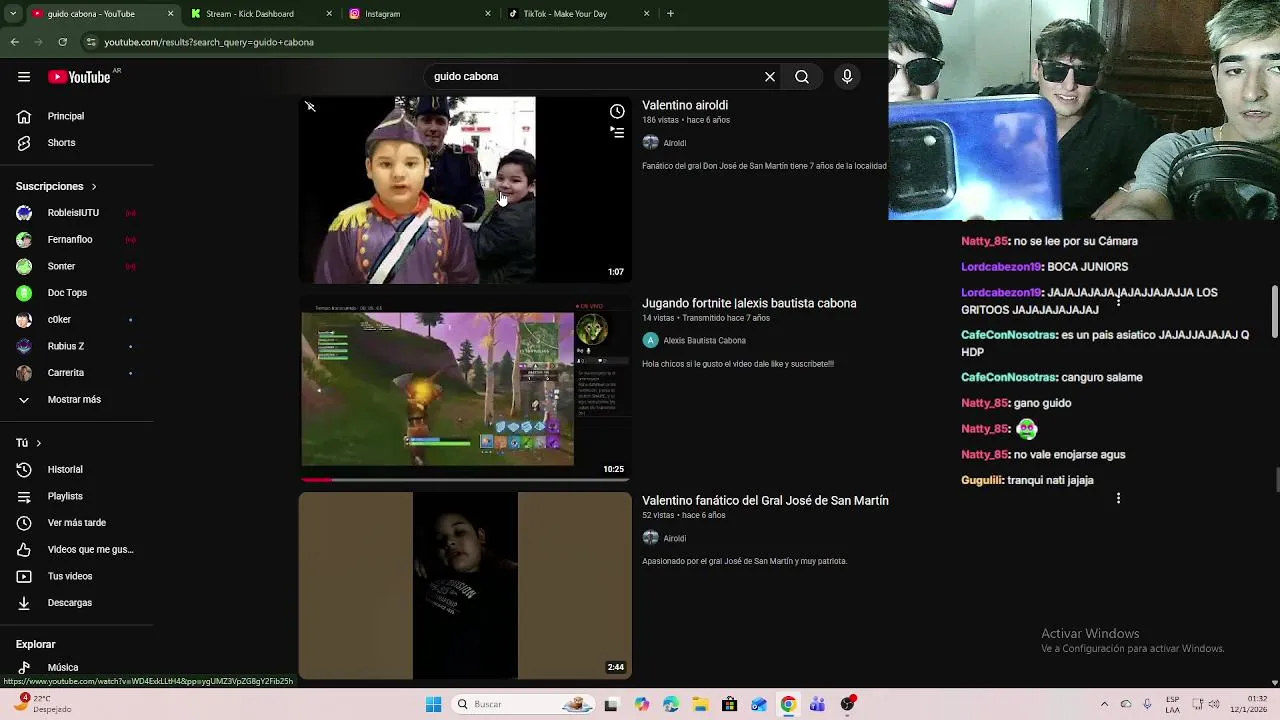
Task: Go to the YouTube logo home
Action: tap(79, 77)
